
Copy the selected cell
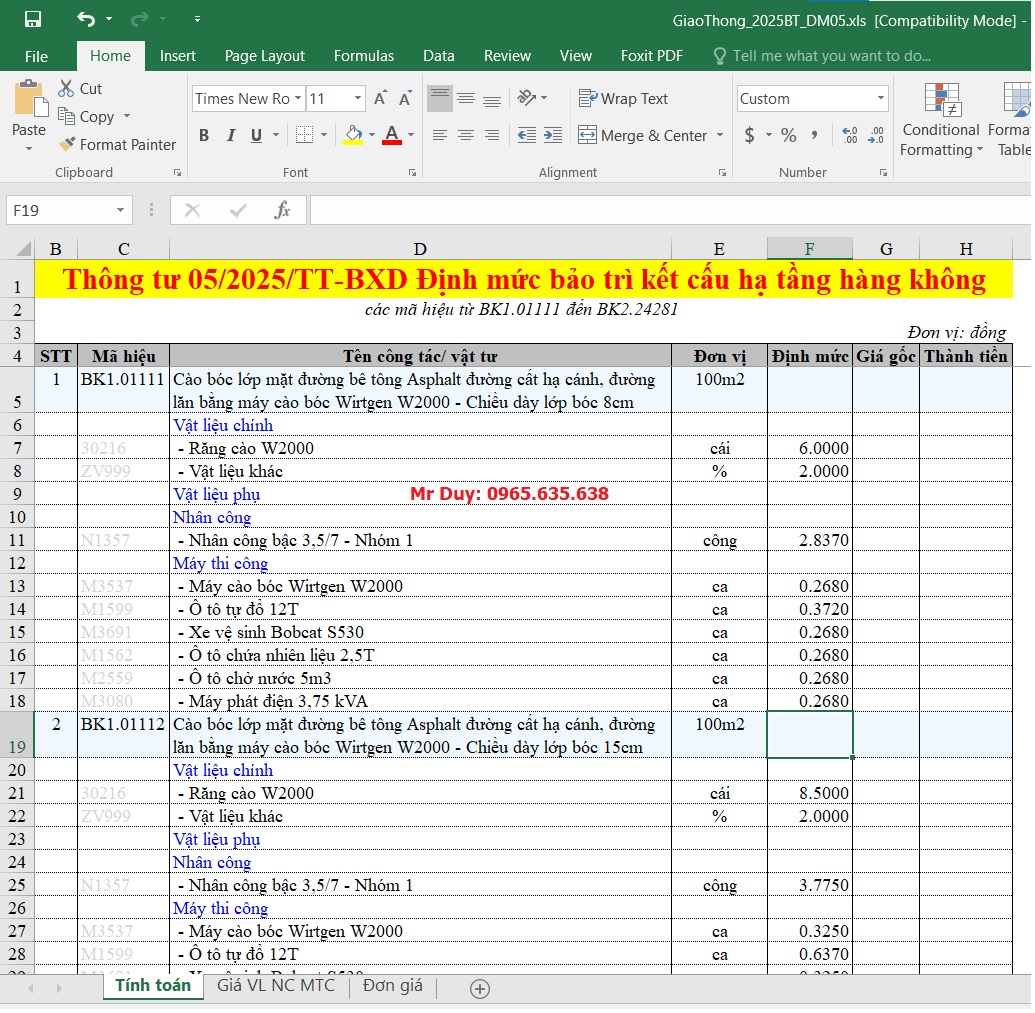pyautogui.click(x=95, y=117)
